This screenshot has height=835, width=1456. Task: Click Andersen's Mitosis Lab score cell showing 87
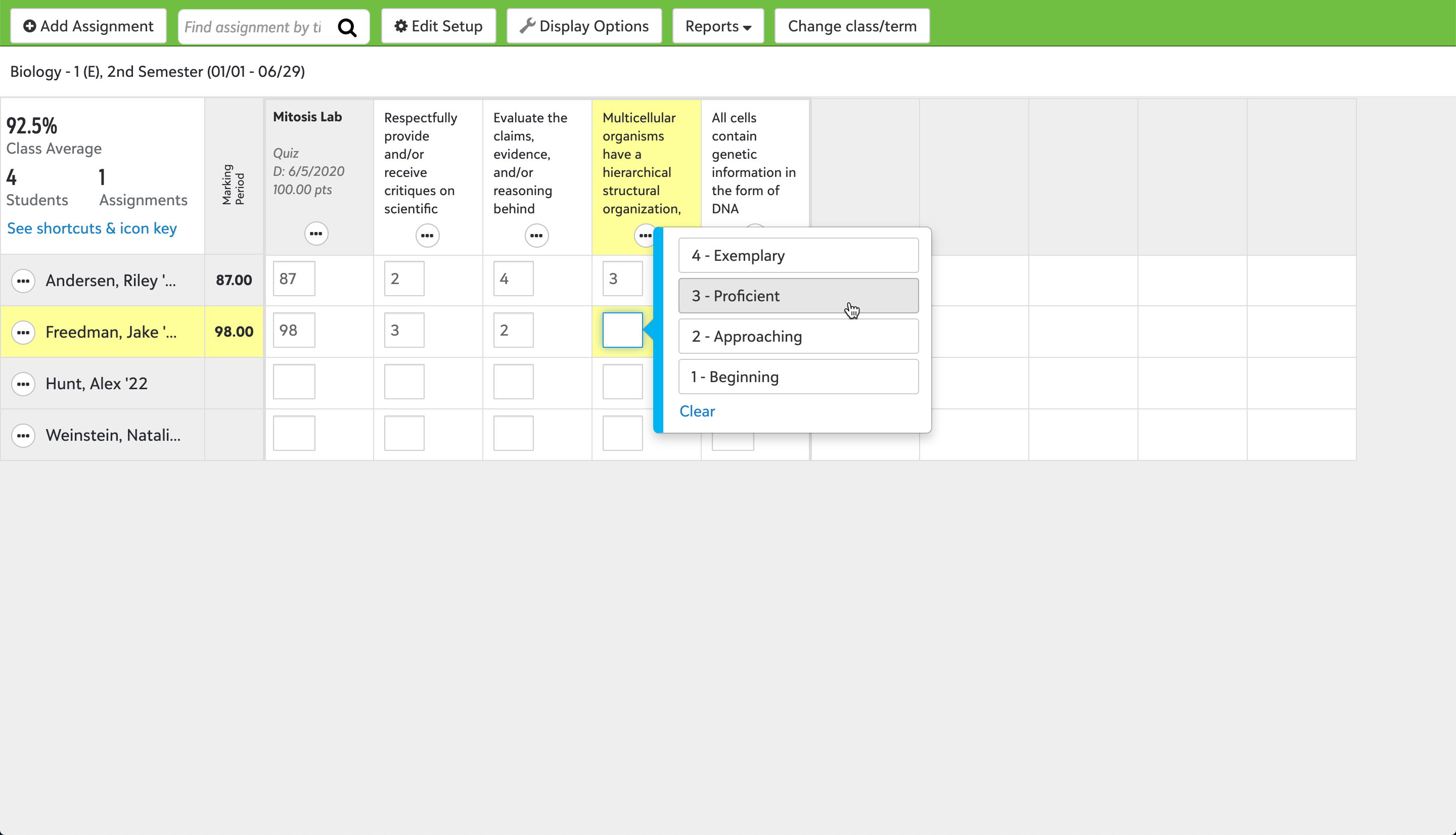pos(294,279)
